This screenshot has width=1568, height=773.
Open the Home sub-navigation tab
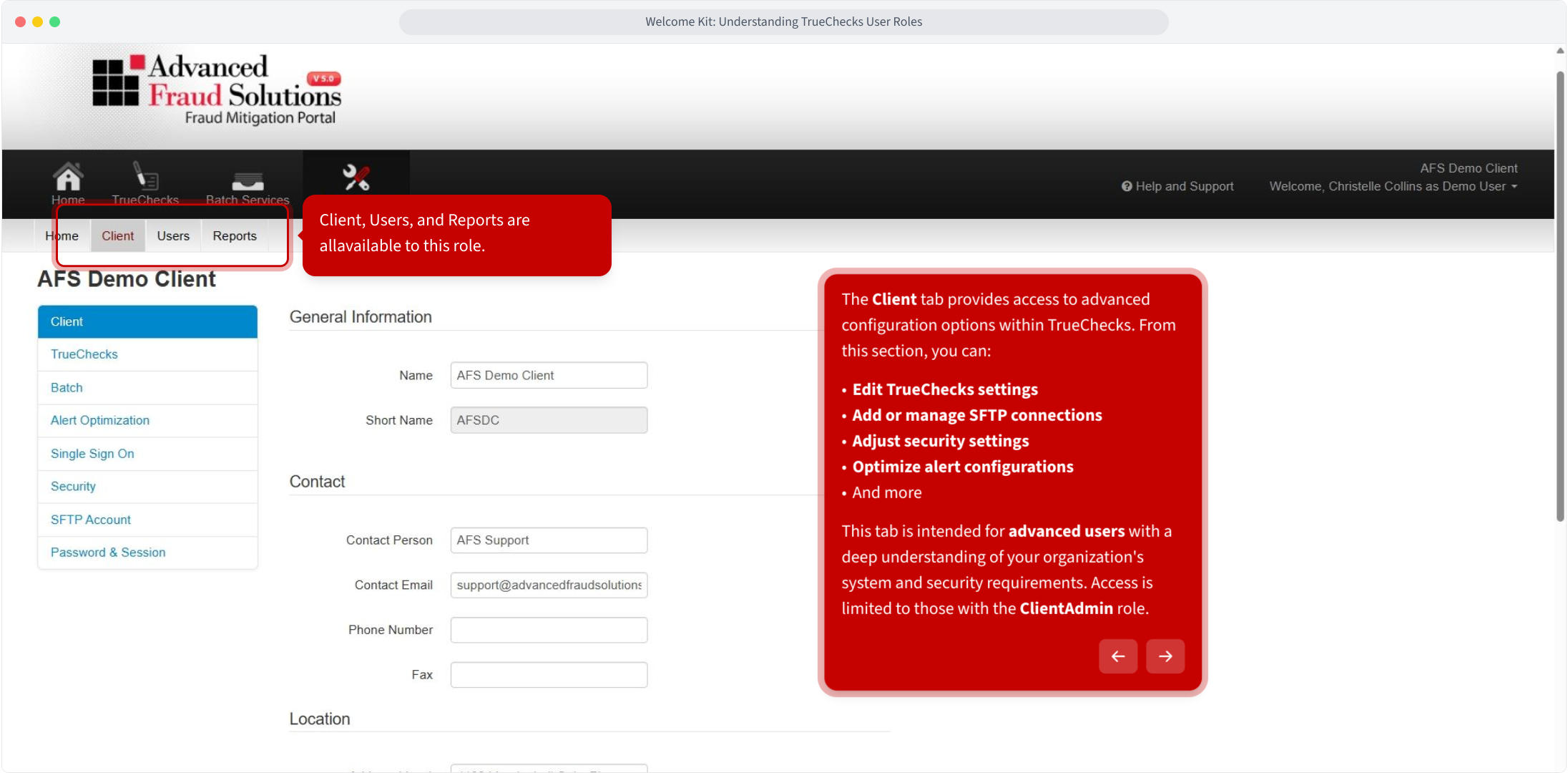pos(62,236)
